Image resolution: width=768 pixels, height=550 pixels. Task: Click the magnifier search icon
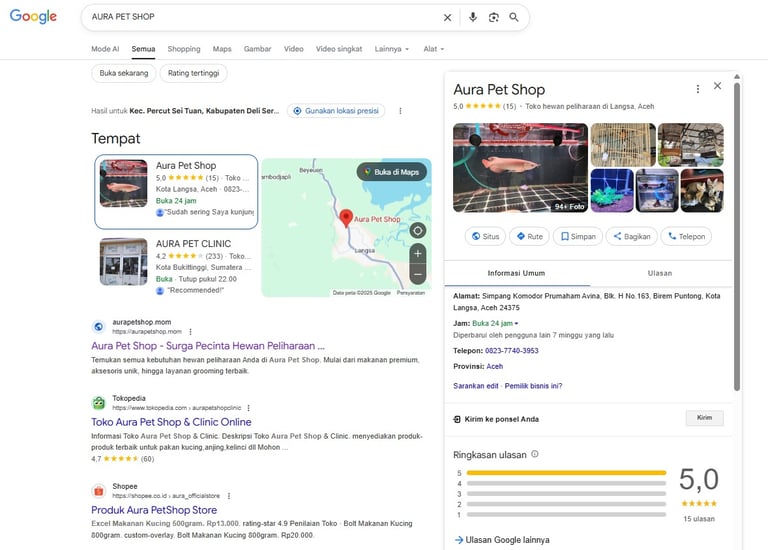coord(514,17)
